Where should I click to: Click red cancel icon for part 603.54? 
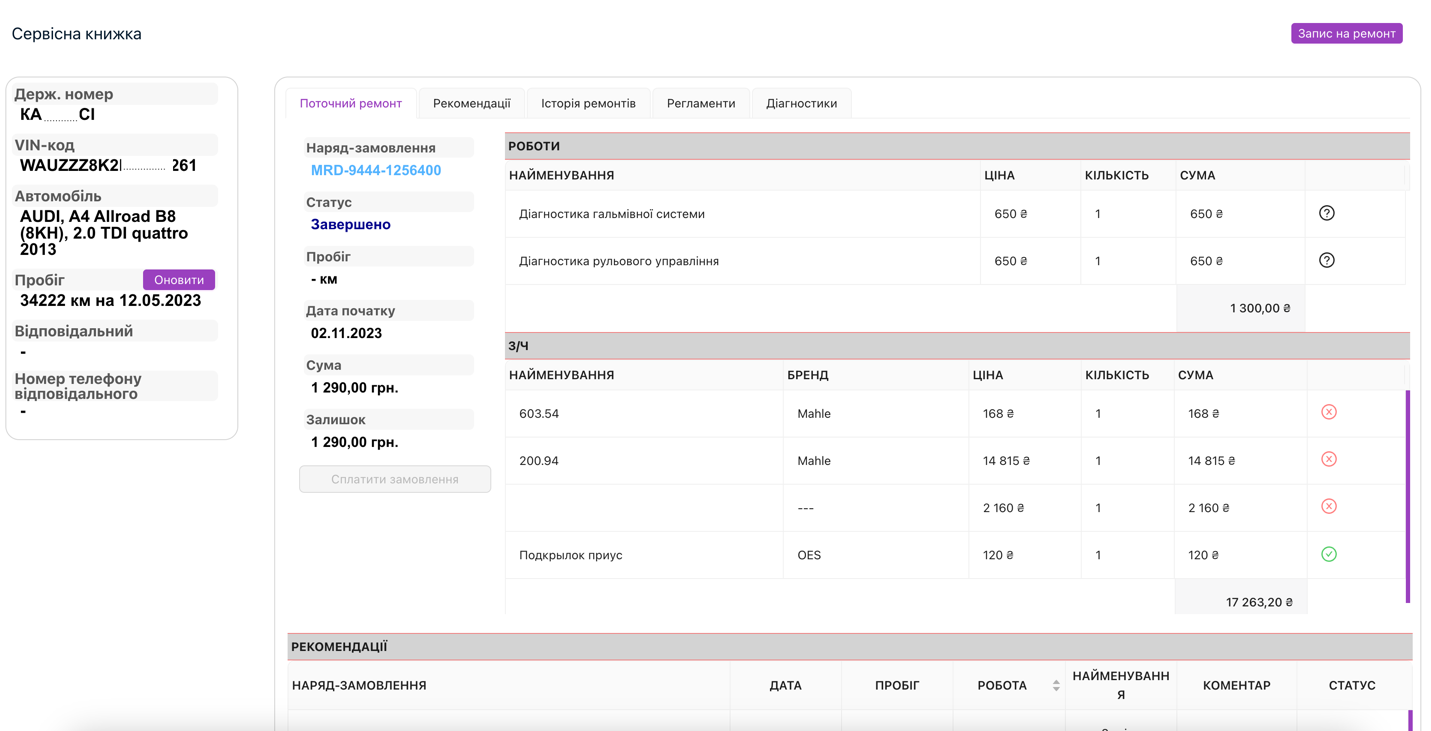pyautogui.click(x=1328, y=412)
